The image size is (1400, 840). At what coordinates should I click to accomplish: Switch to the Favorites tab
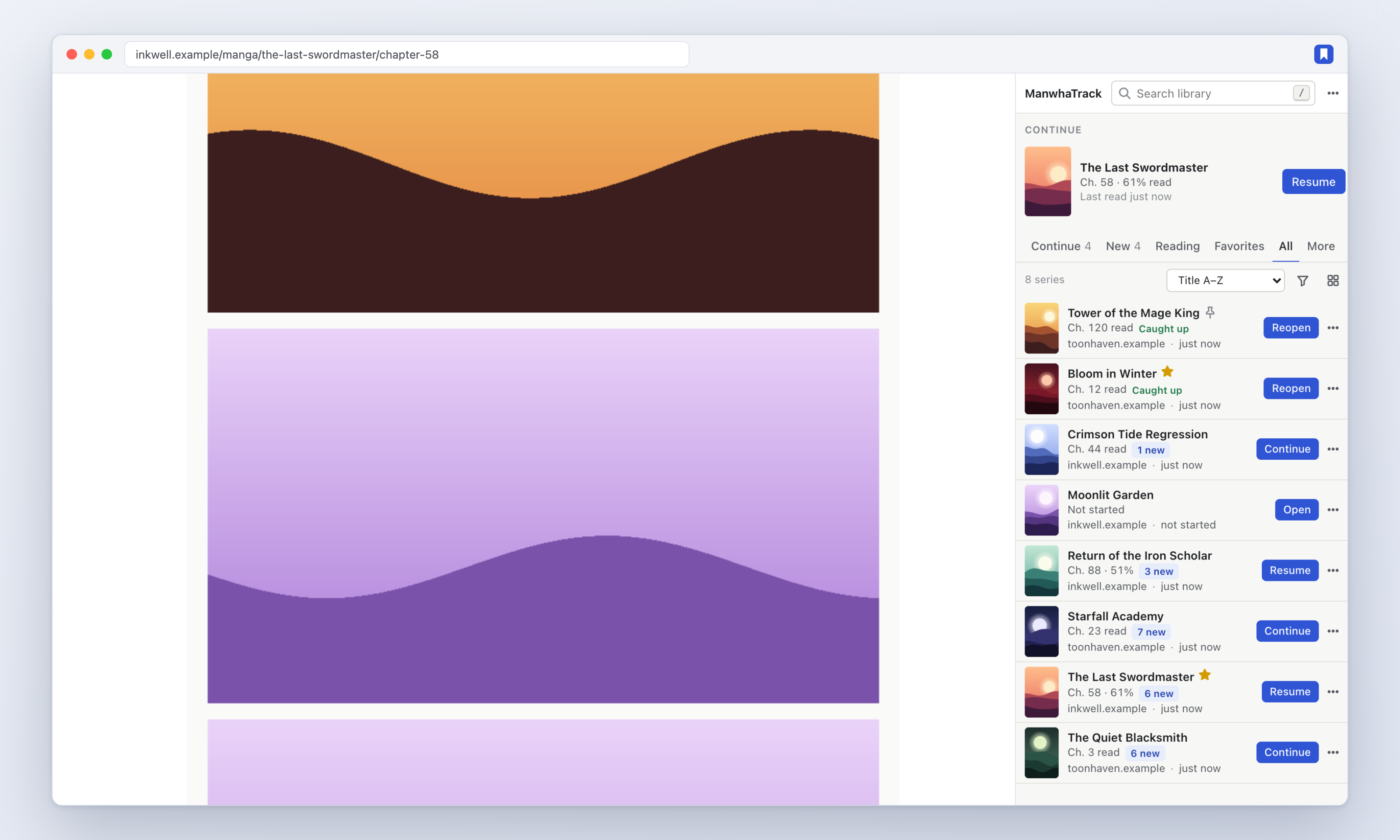point(1239,246)
